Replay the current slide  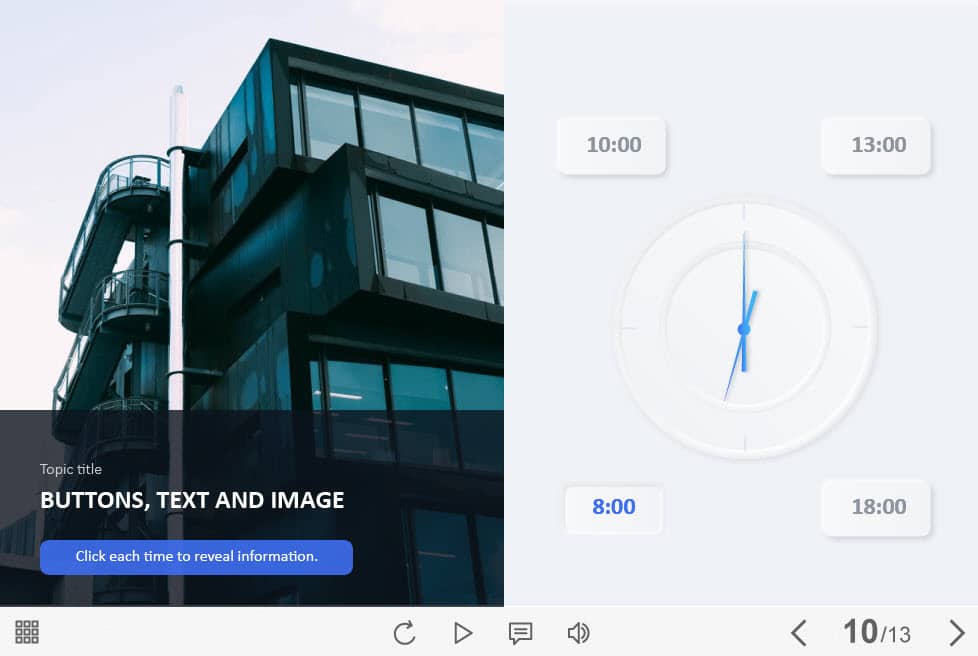coord(404,632)
